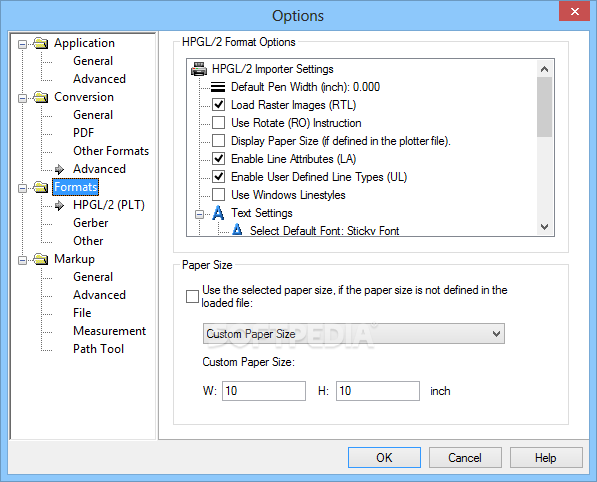The width and height of the screenshot is (597, 482).
Task: Collapse the Formats tree node
Action: click(22, 188)
